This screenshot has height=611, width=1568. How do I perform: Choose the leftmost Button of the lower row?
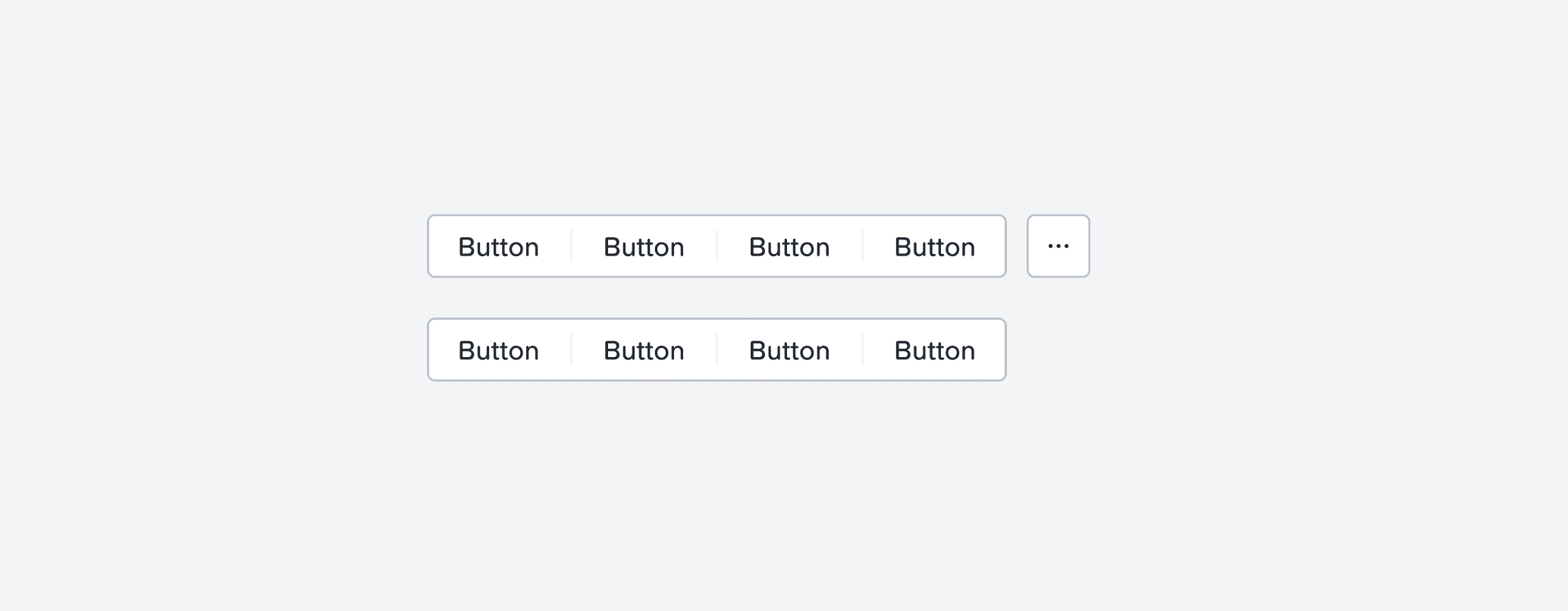click(x=499, y=350)
